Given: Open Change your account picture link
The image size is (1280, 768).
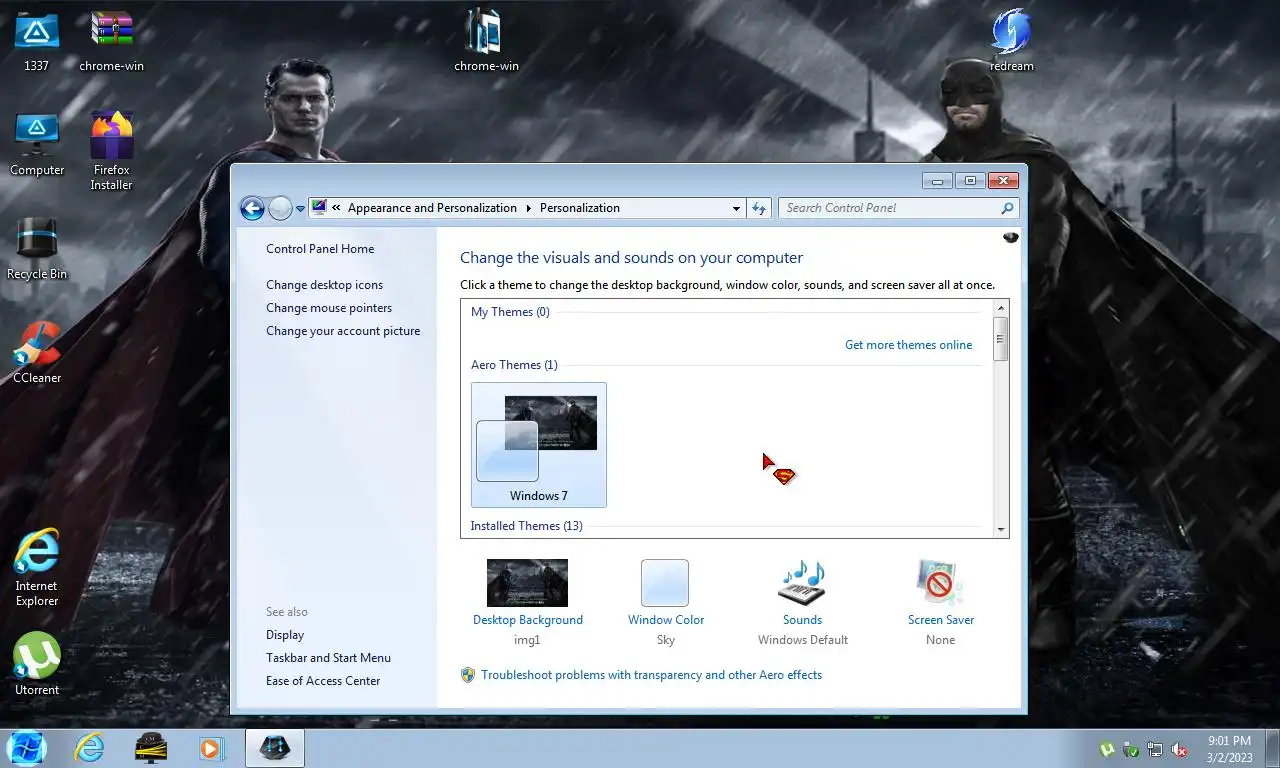Looking at the screenshot, I should click(343, 331).
